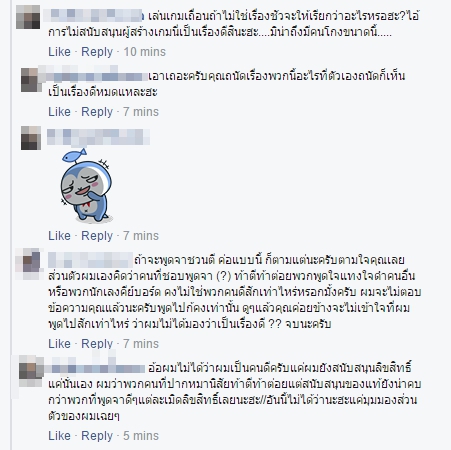Like the shark sticker comment
The width and height of the screenshot is (451, 450).
point(59,236)
